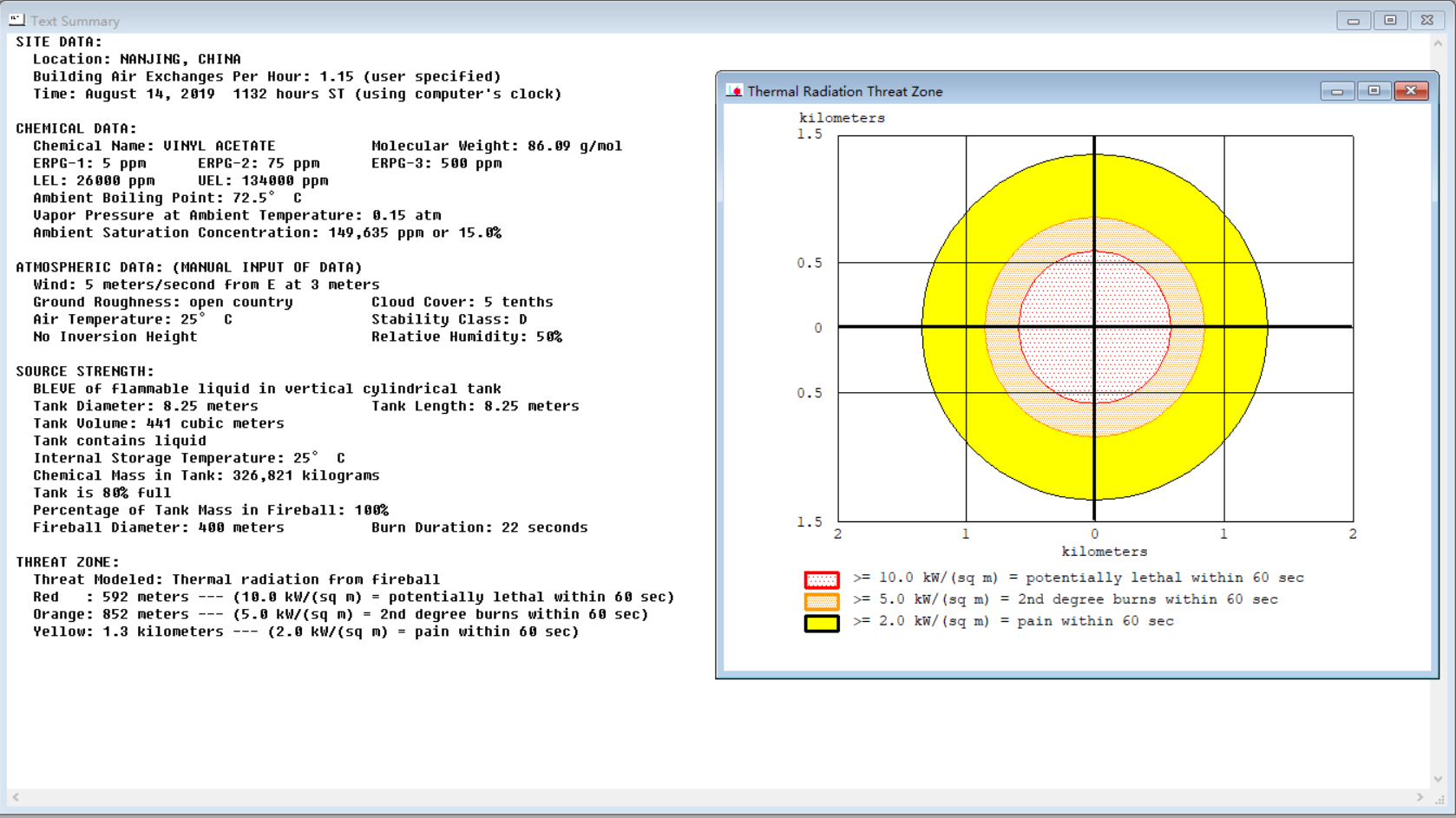Click the 'Wind: 5 meters/second from E' line
The height and width of the screenshot is (818, 1456).
click(207, 285)
